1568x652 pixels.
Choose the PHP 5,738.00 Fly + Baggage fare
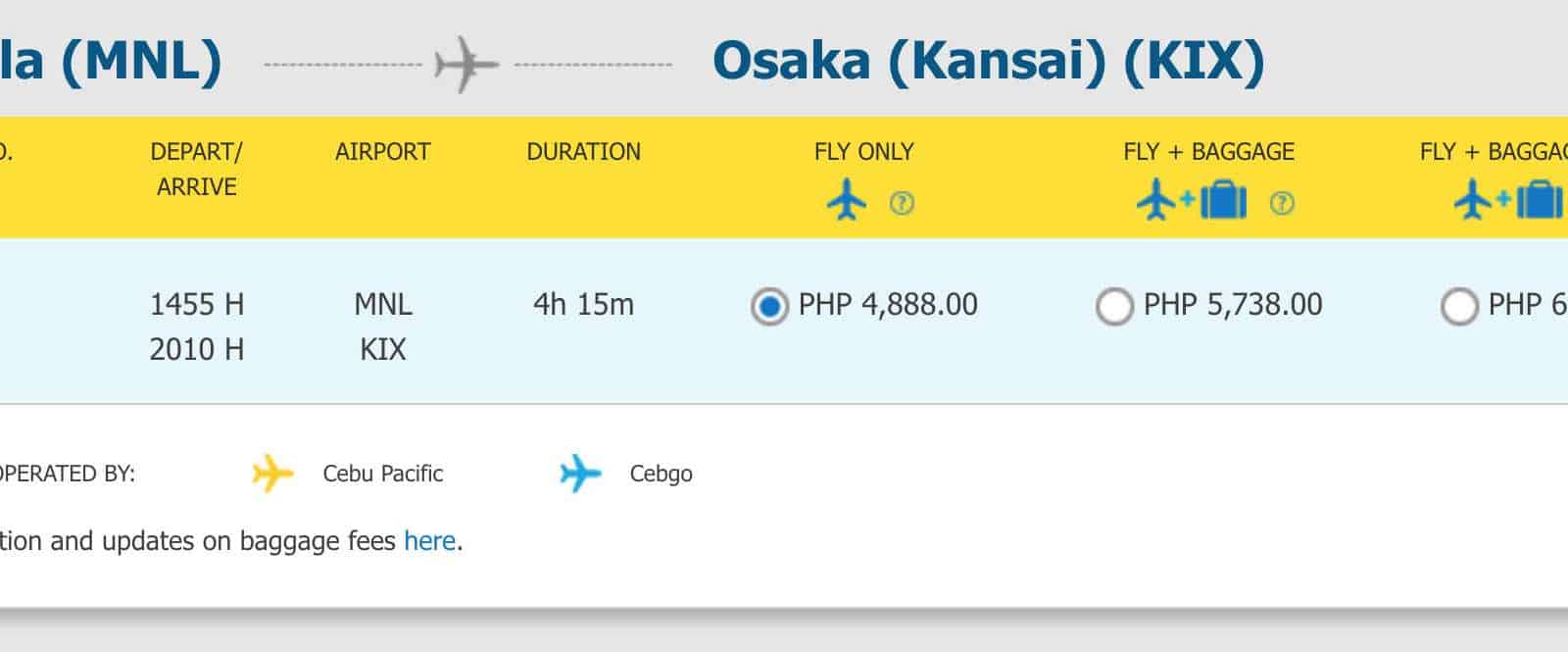[x=1114, y=307]
